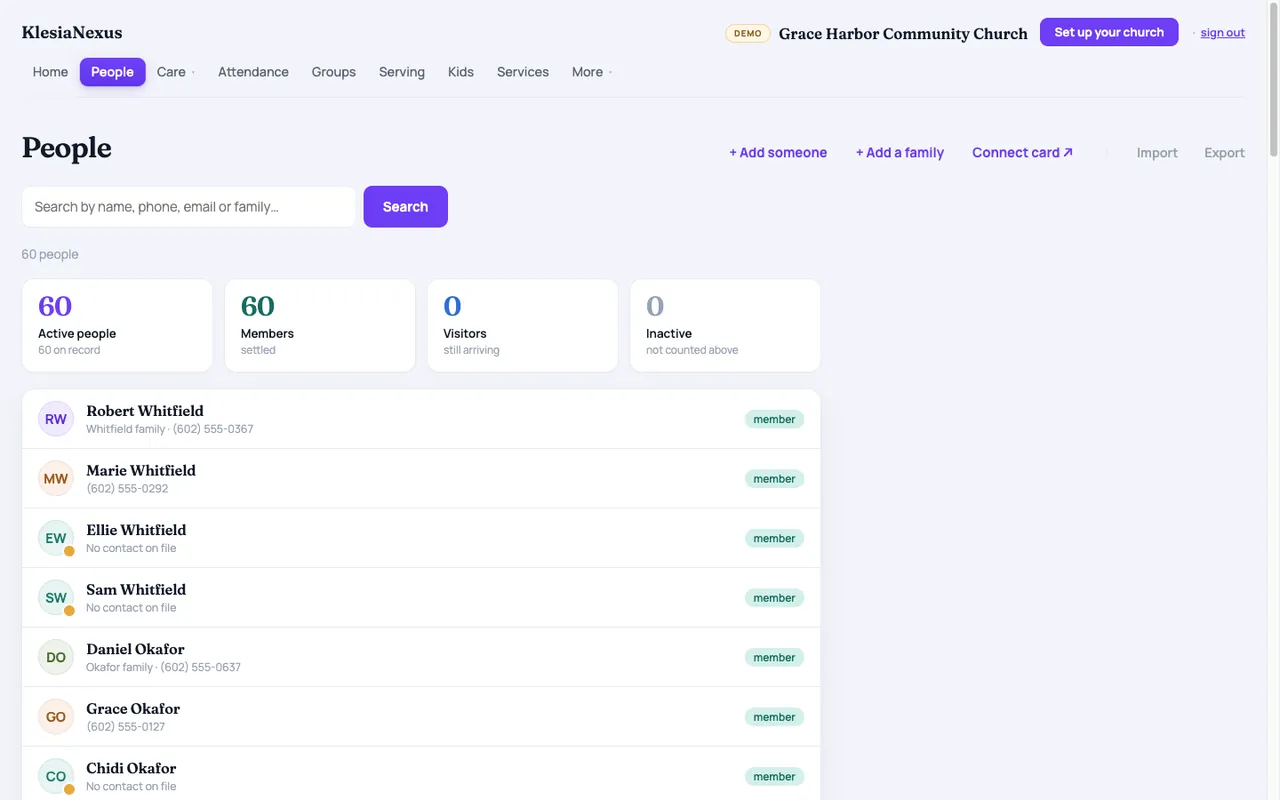Select the Inactive stat card
1280x800 pixels.
point(725,325)
